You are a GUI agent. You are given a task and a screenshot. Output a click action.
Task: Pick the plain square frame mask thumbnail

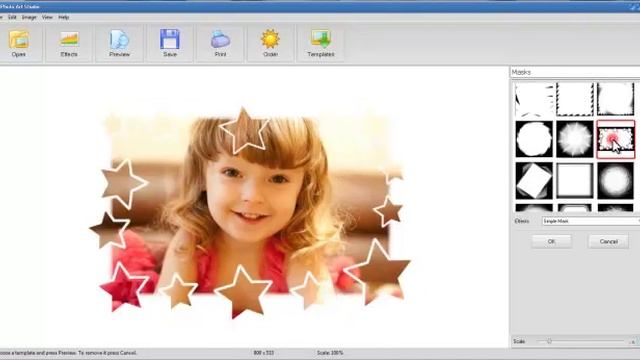[575, 180]
